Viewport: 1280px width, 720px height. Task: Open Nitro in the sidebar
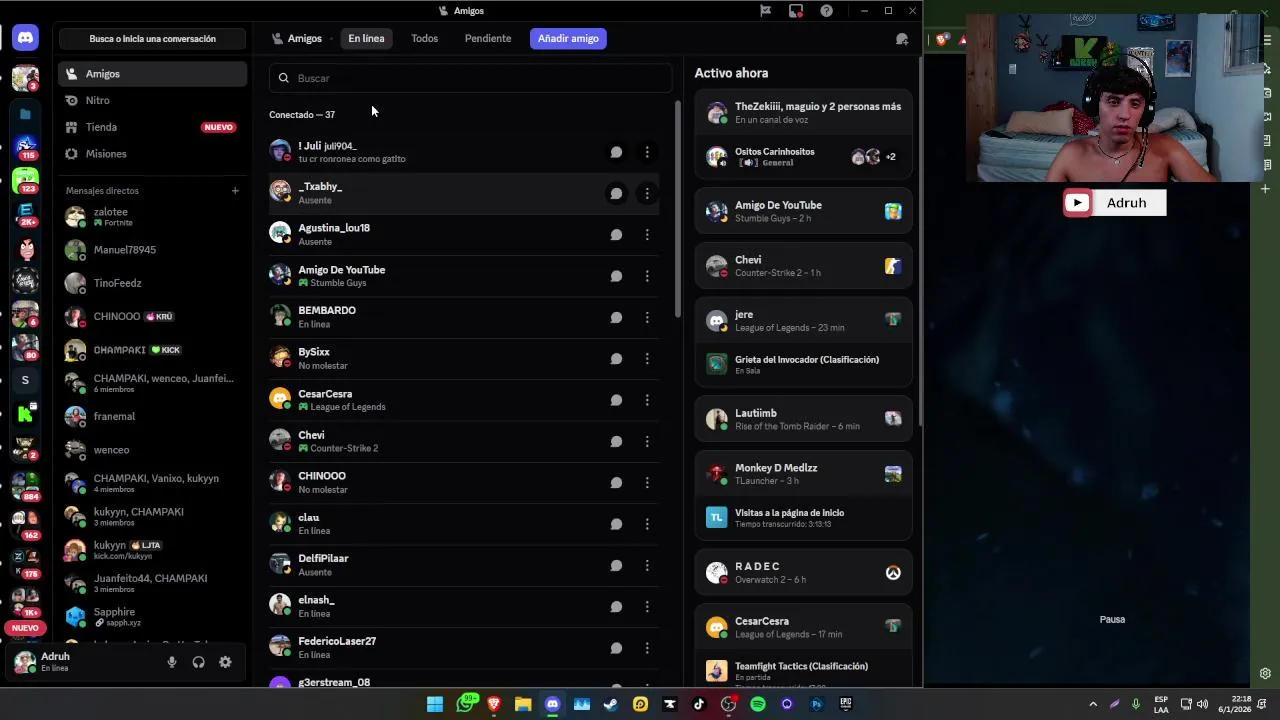pyautogui.click(x=152, y=100)
